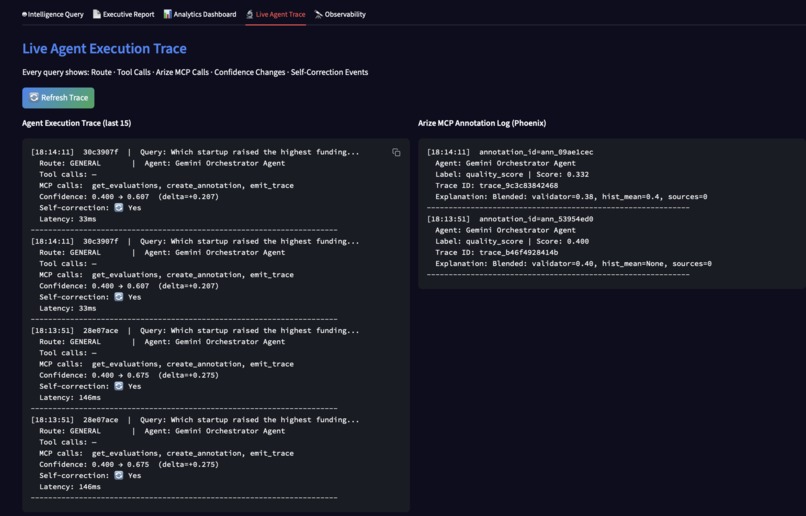Click the 'Score: 0.400' quality score line
806x516 pixels.
(x=512, y=241)
